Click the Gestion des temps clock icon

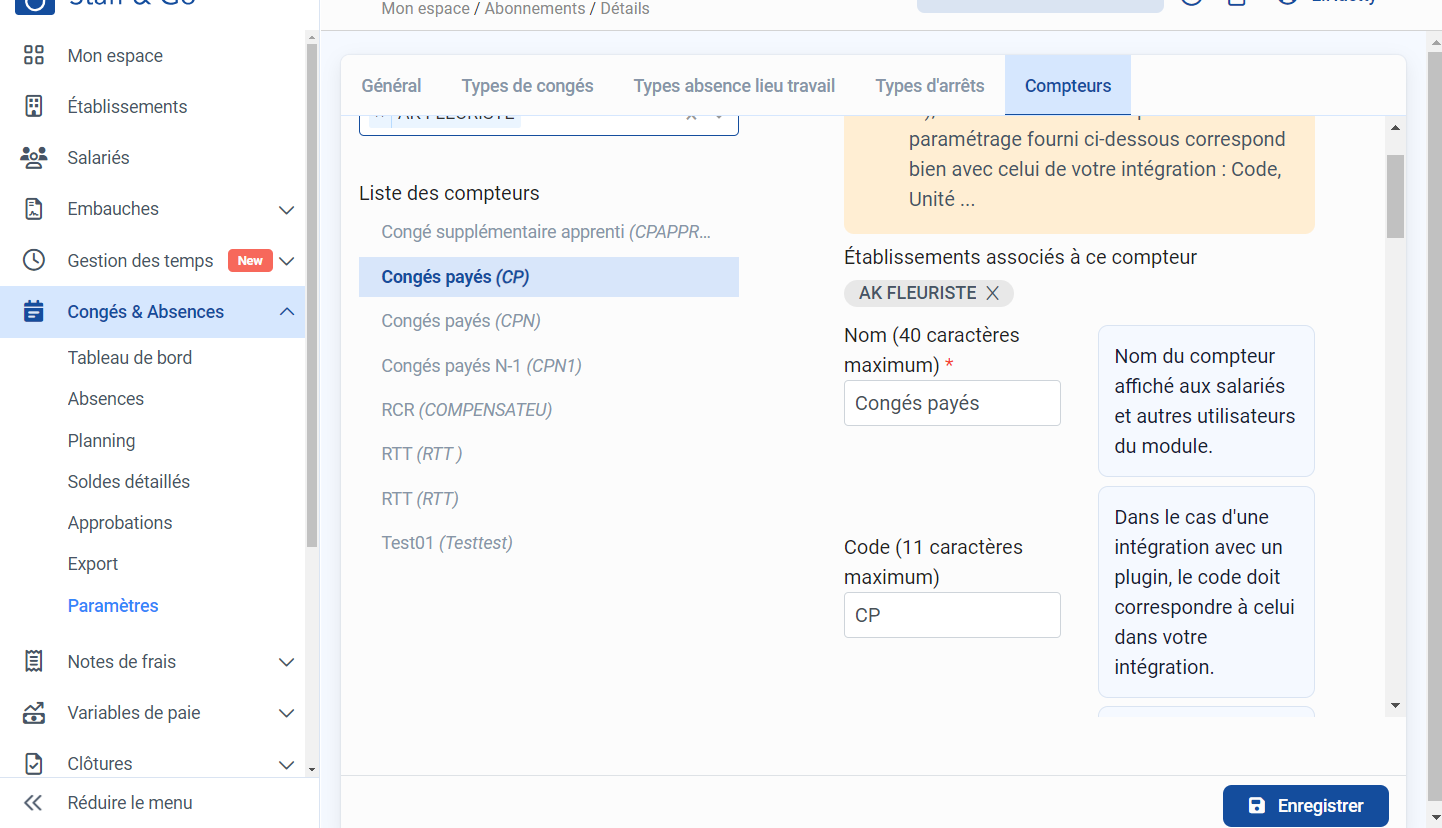click(x=34, y=260)
